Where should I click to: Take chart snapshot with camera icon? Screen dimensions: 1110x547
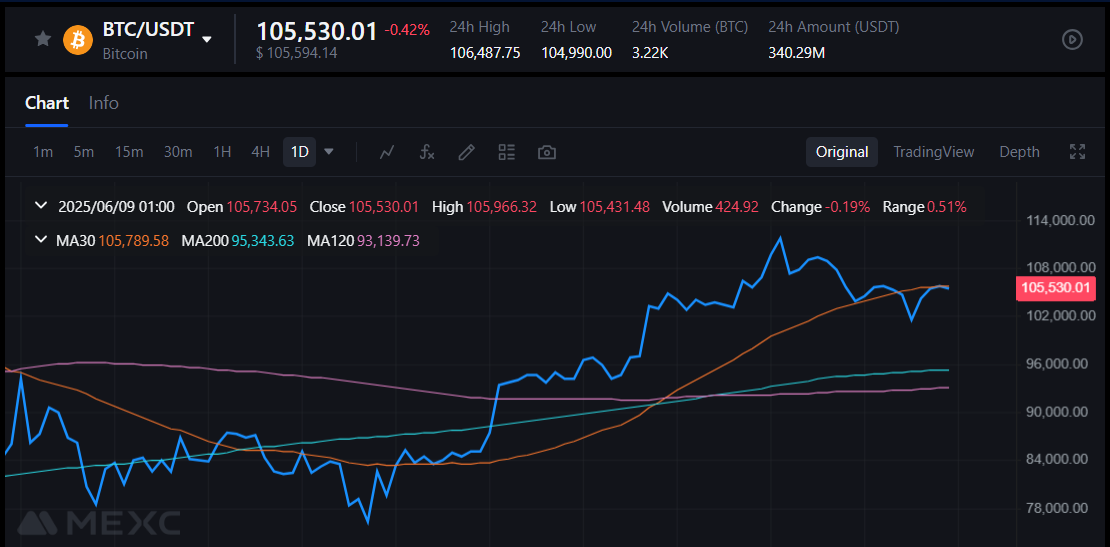546,152
